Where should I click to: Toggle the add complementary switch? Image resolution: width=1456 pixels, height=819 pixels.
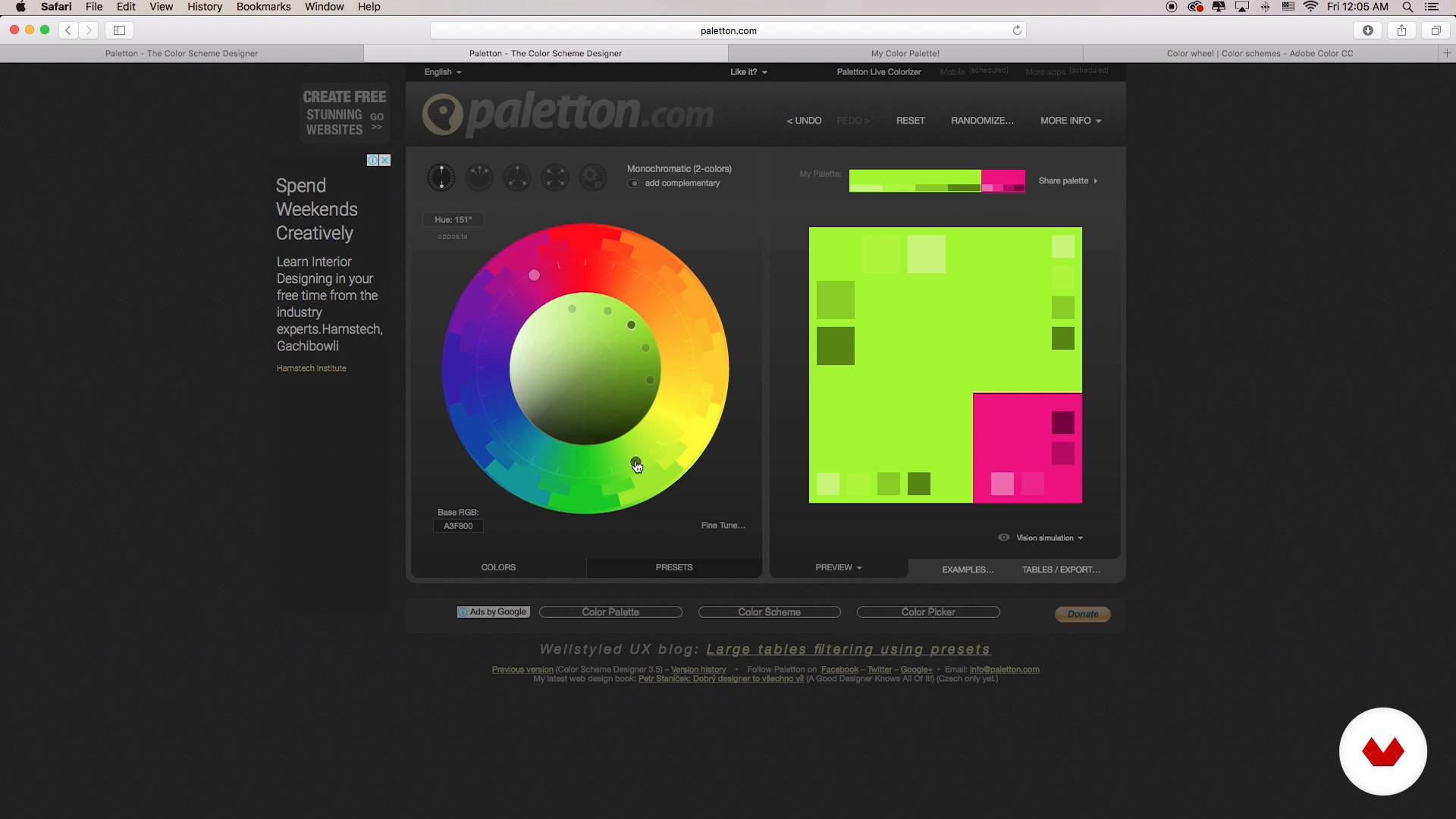[633, 184]
